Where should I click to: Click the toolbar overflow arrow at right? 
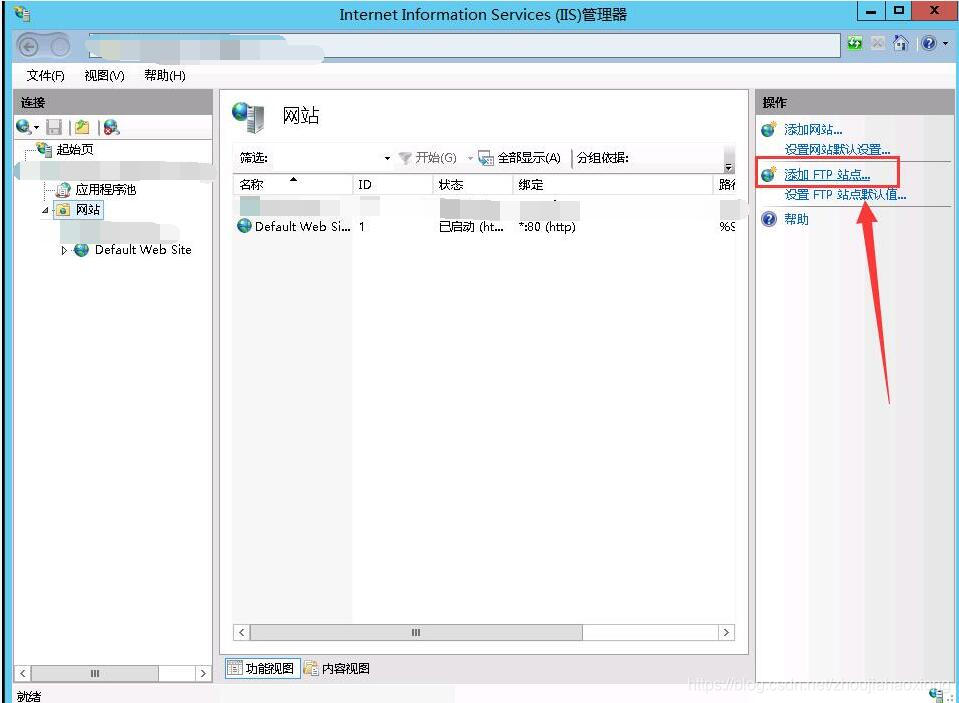728,167
